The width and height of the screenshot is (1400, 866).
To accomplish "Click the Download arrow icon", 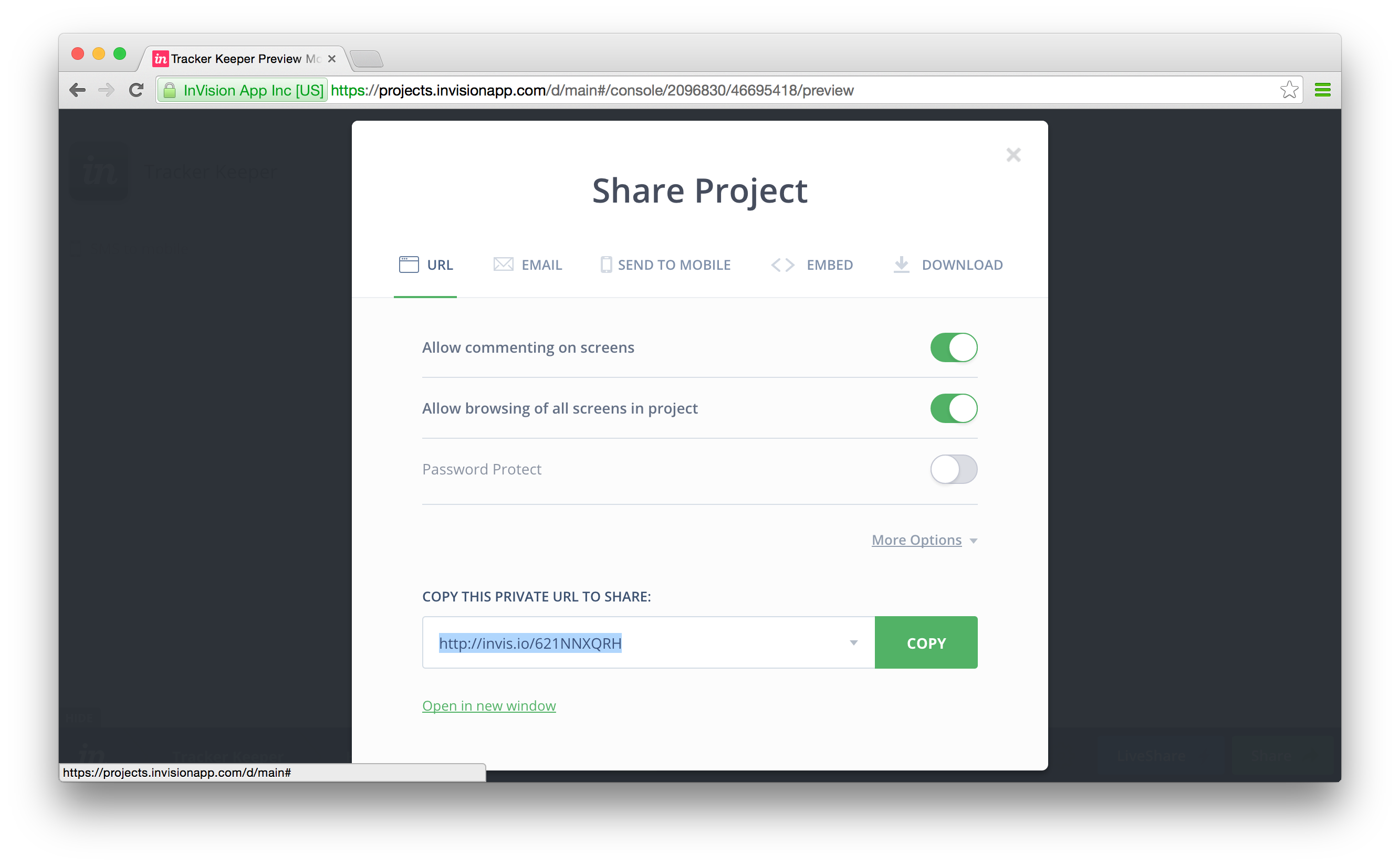I will click(902, 265).
